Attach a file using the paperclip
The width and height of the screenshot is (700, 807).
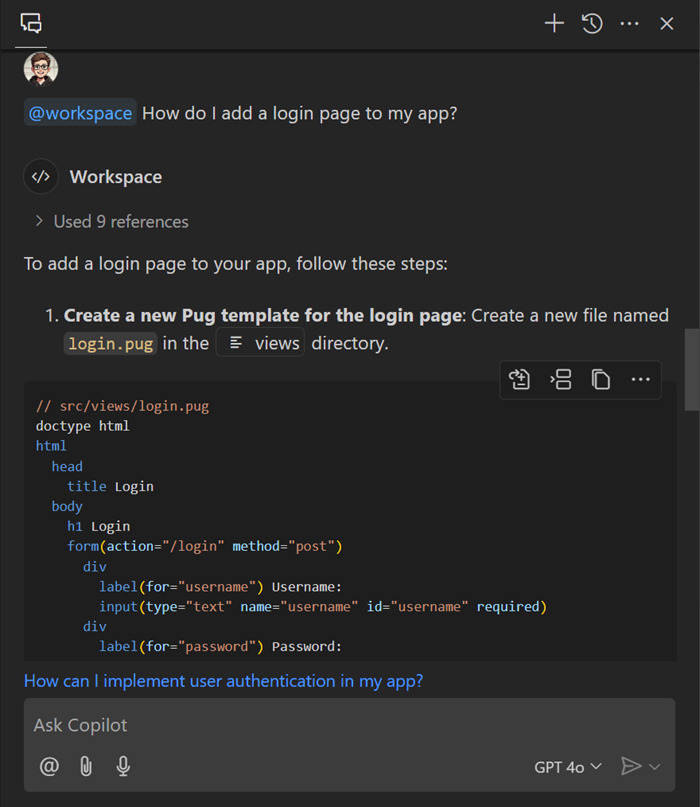pyautogui.click(x=86, y=766)
